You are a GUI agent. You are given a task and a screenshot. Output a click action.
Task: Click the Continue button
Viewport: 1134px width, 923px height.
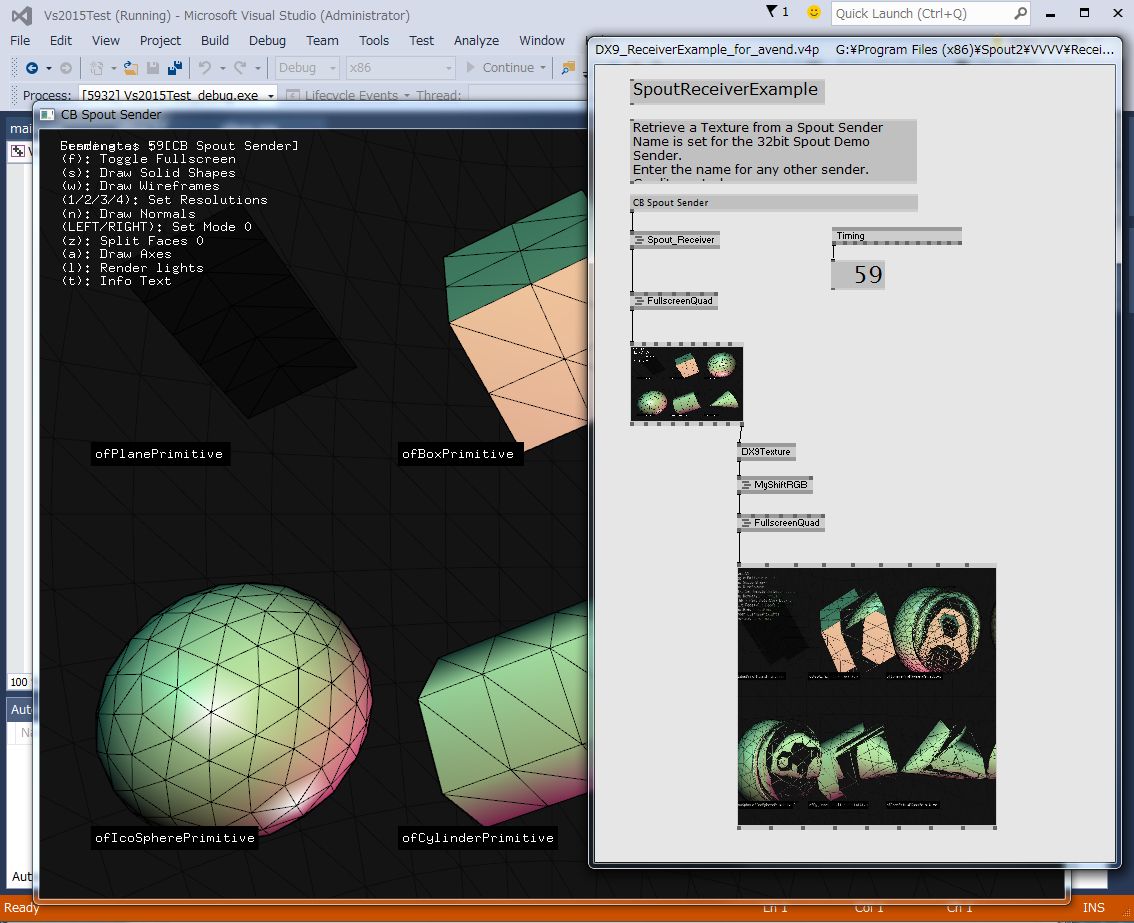[x=505, y=68]
